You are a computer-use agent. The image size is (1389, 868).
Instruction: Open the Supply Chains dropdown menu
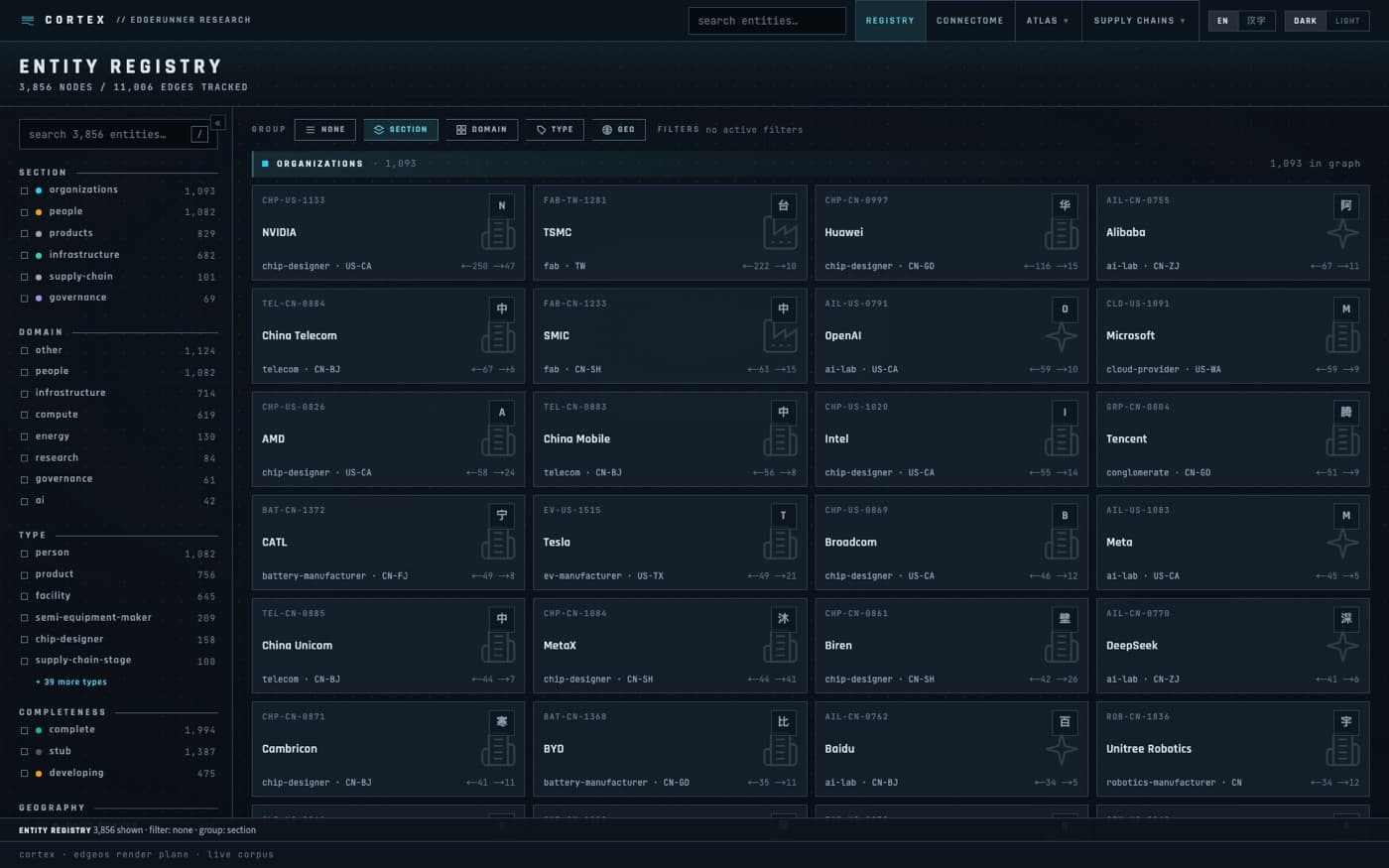1139,21
